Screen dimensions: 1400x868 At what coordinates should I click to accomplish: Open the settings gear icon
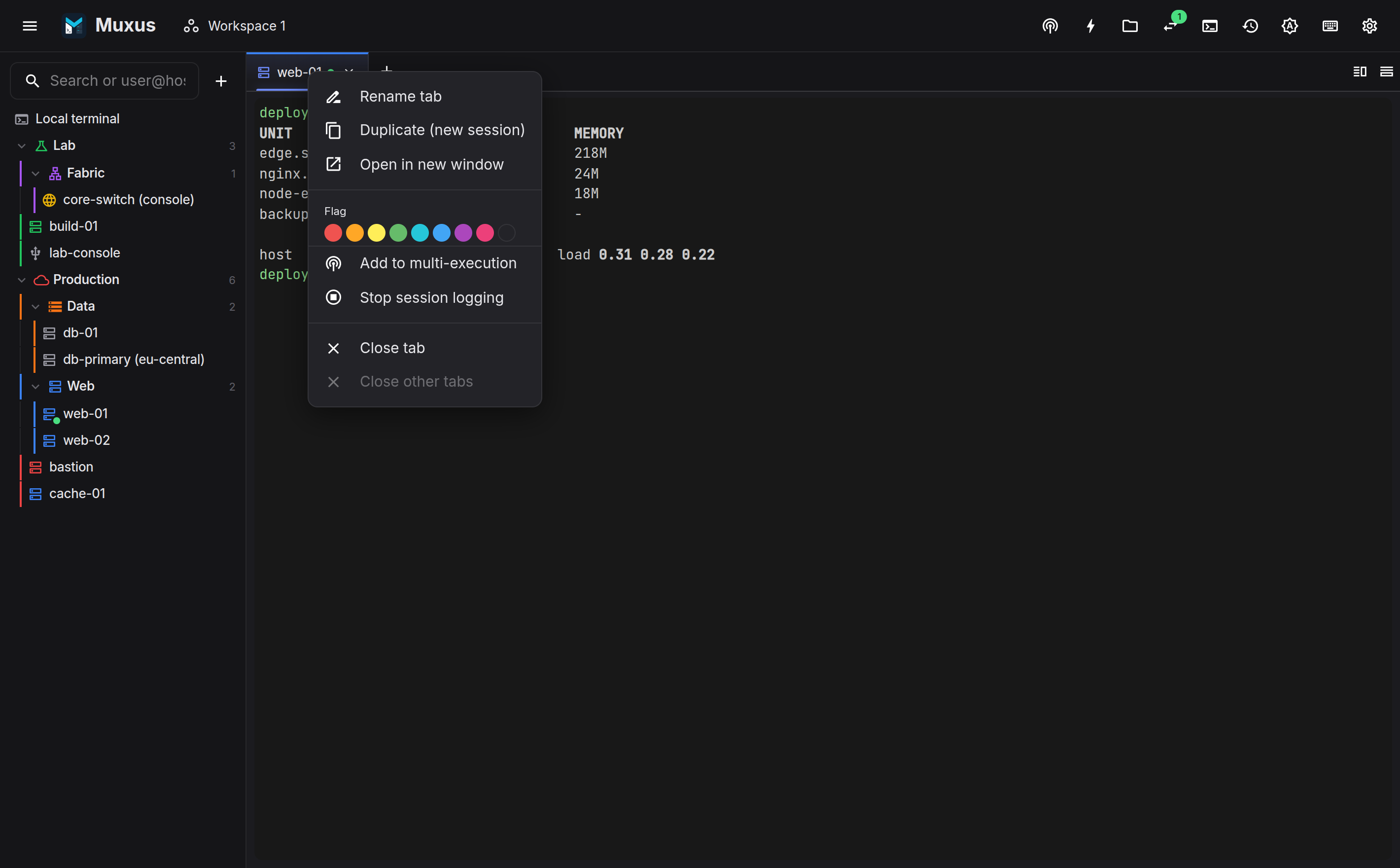[x=1369, y=26]
